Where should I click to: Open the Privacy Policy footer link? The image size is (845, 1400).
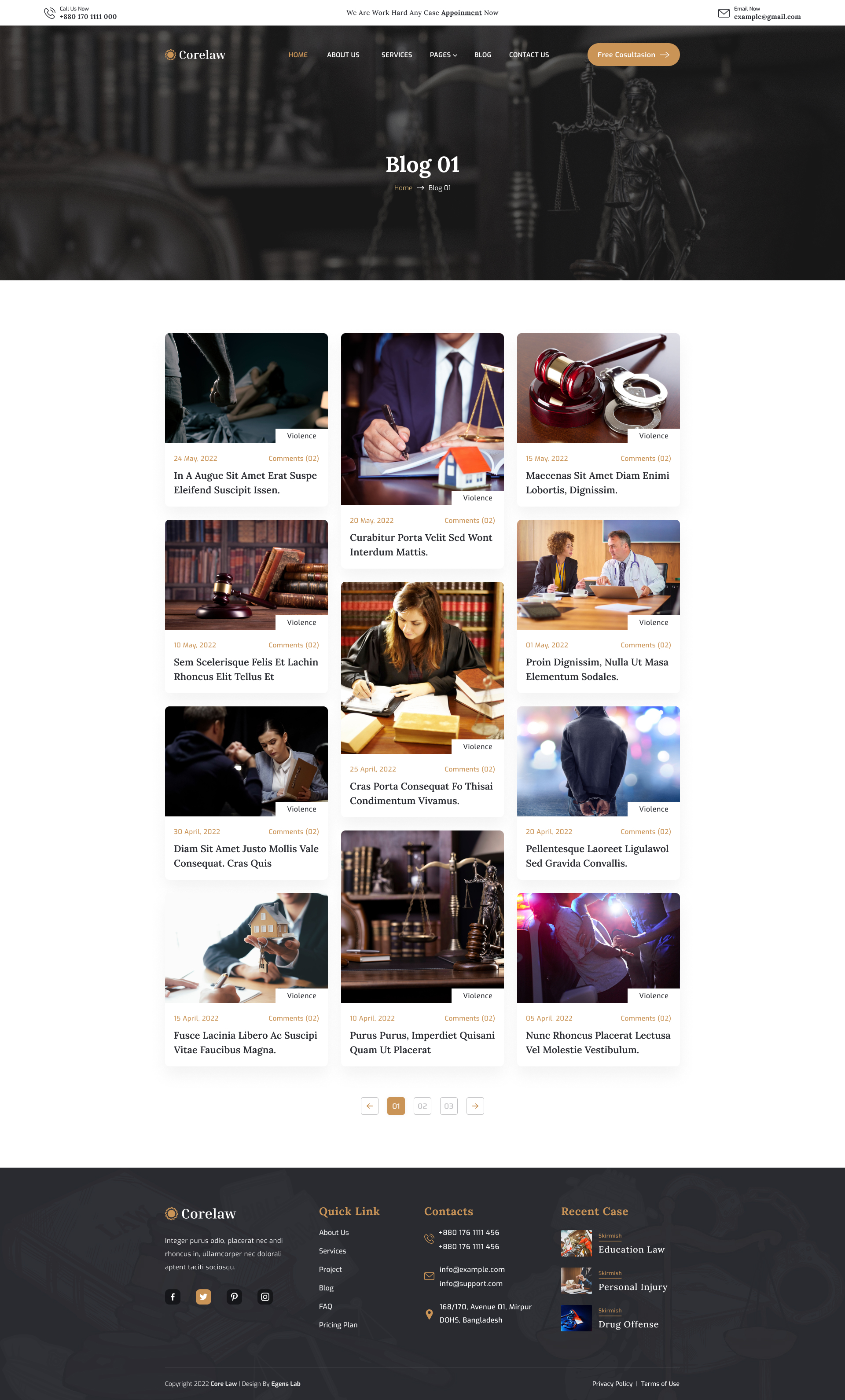(x=612, y=1384)
